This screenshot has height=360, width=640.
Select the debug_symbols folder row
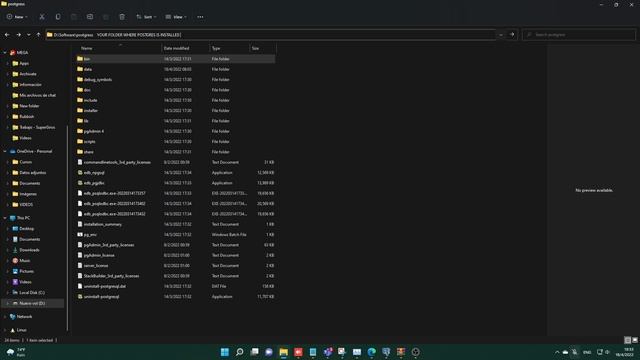[176, 80]
